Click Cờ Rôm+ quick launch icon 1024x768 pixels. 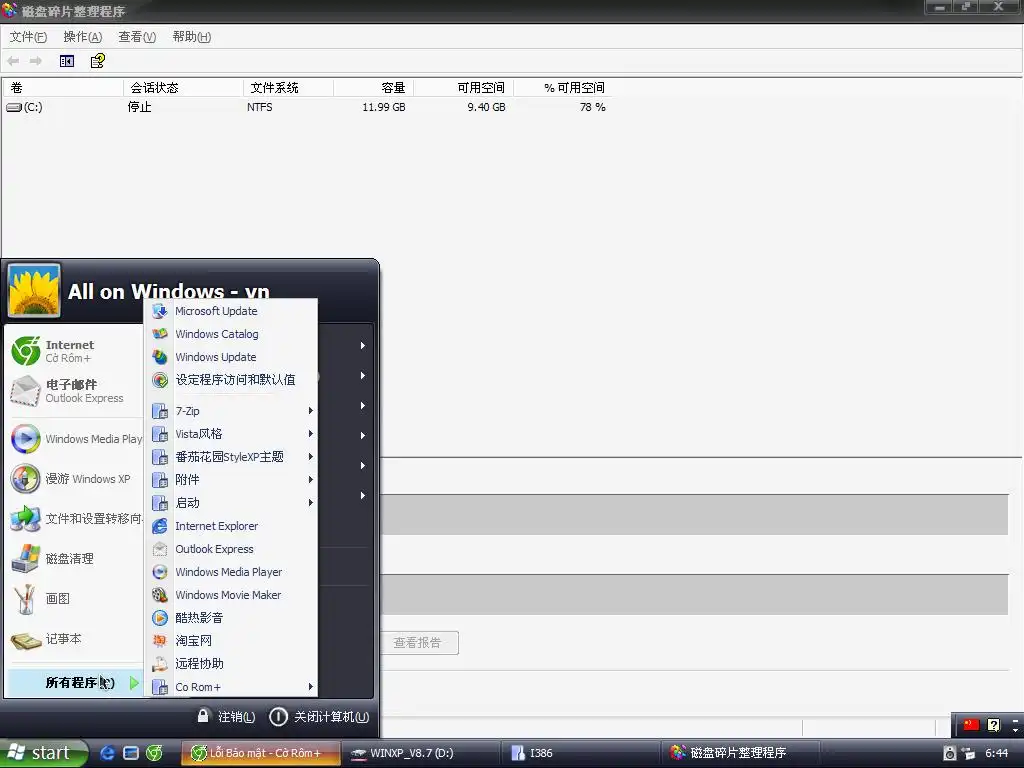point(154,753)
